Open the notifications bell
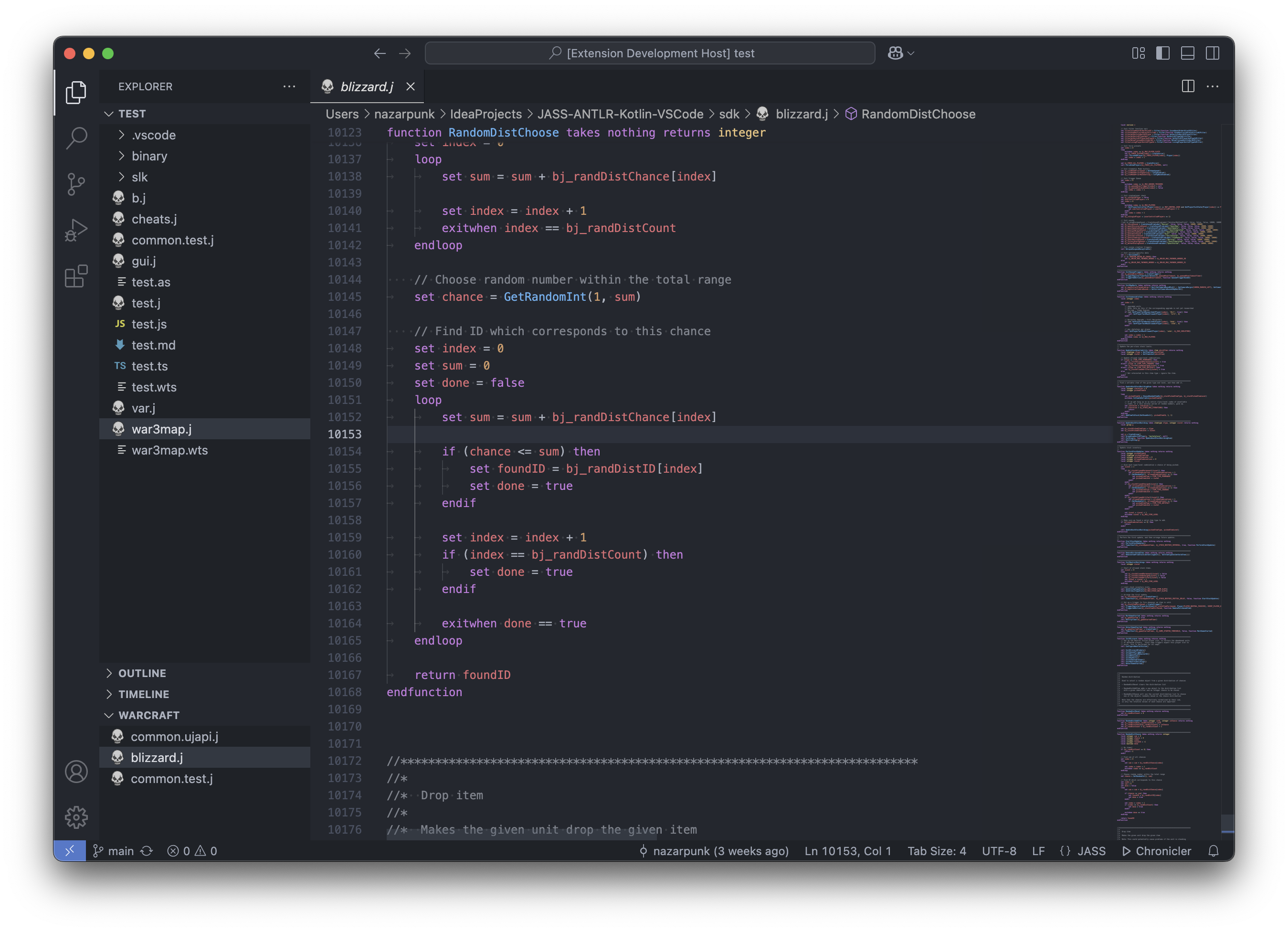The height and width of the screenshot is (932, 1288). (x=1213, y=851)
